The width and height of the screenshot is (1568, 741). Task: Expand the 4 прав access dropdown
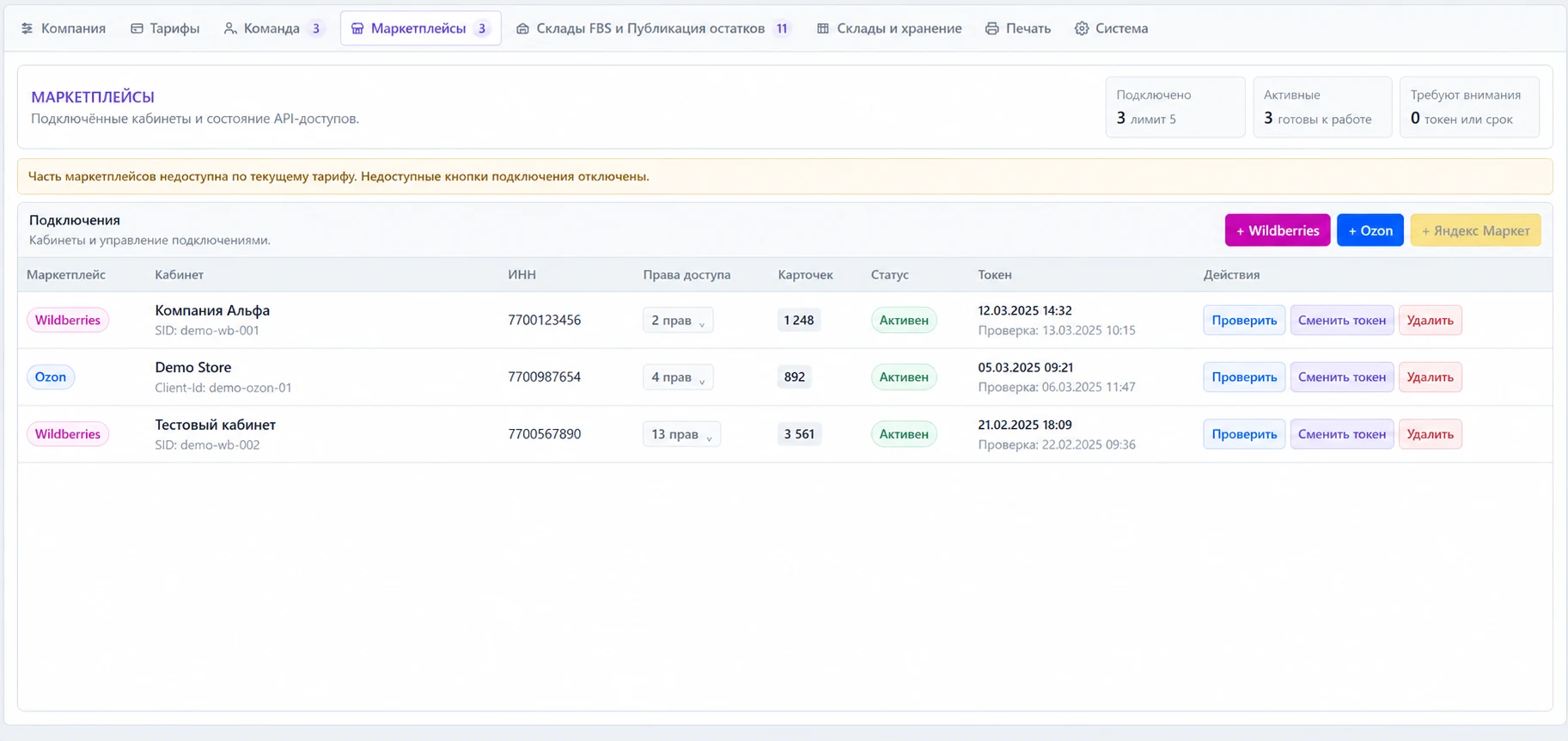tap(678, 377)
